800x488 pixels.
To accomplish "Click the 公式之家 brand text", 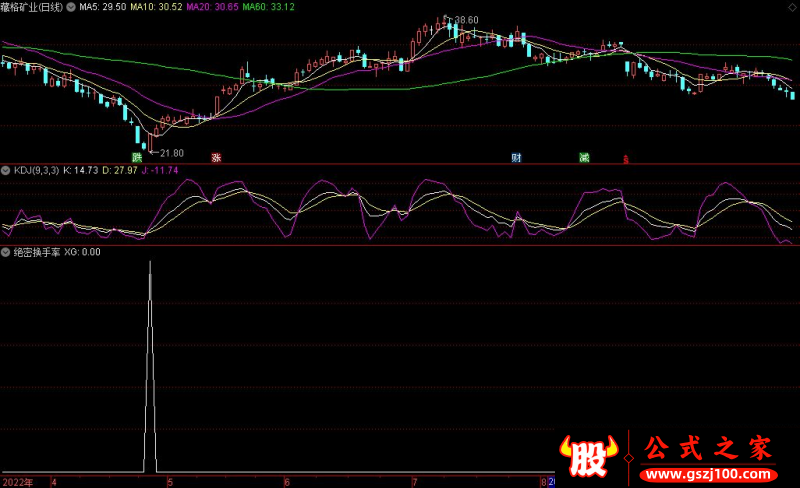I will [706, 446].
